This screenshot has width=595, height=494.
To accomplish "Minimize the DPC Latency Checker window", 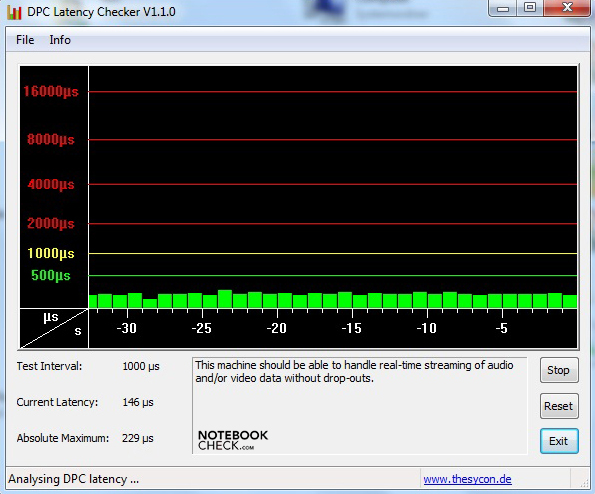I will [503, 8].
